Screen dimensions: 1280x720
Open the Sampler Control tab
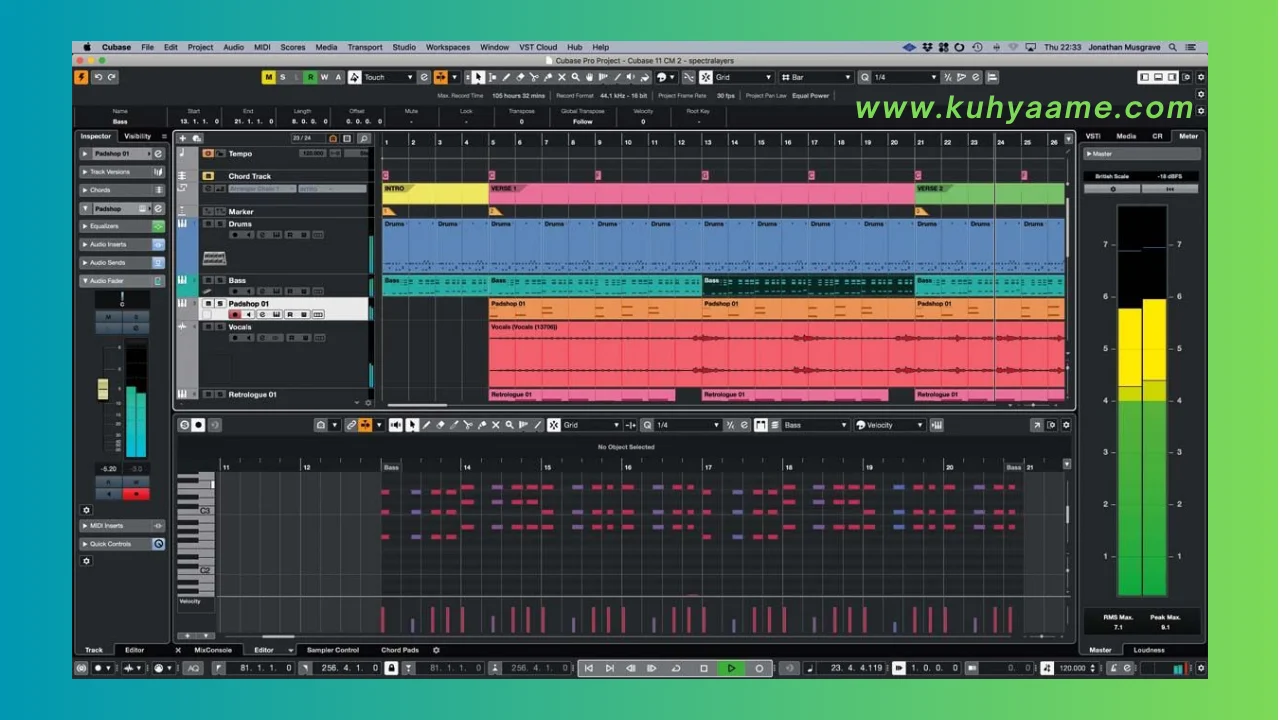333,650
